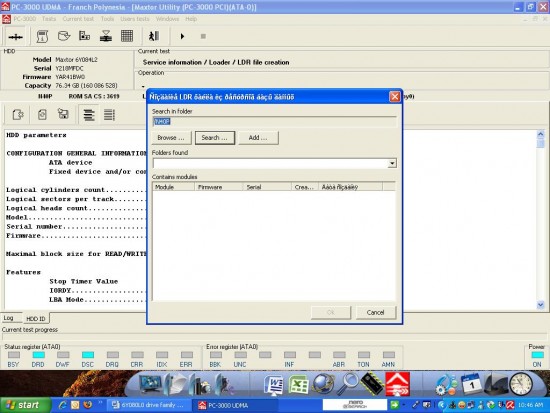This screenshot has height=413, width=550.
Task: Click the Add button in dialog
Action: coord(258,138)
